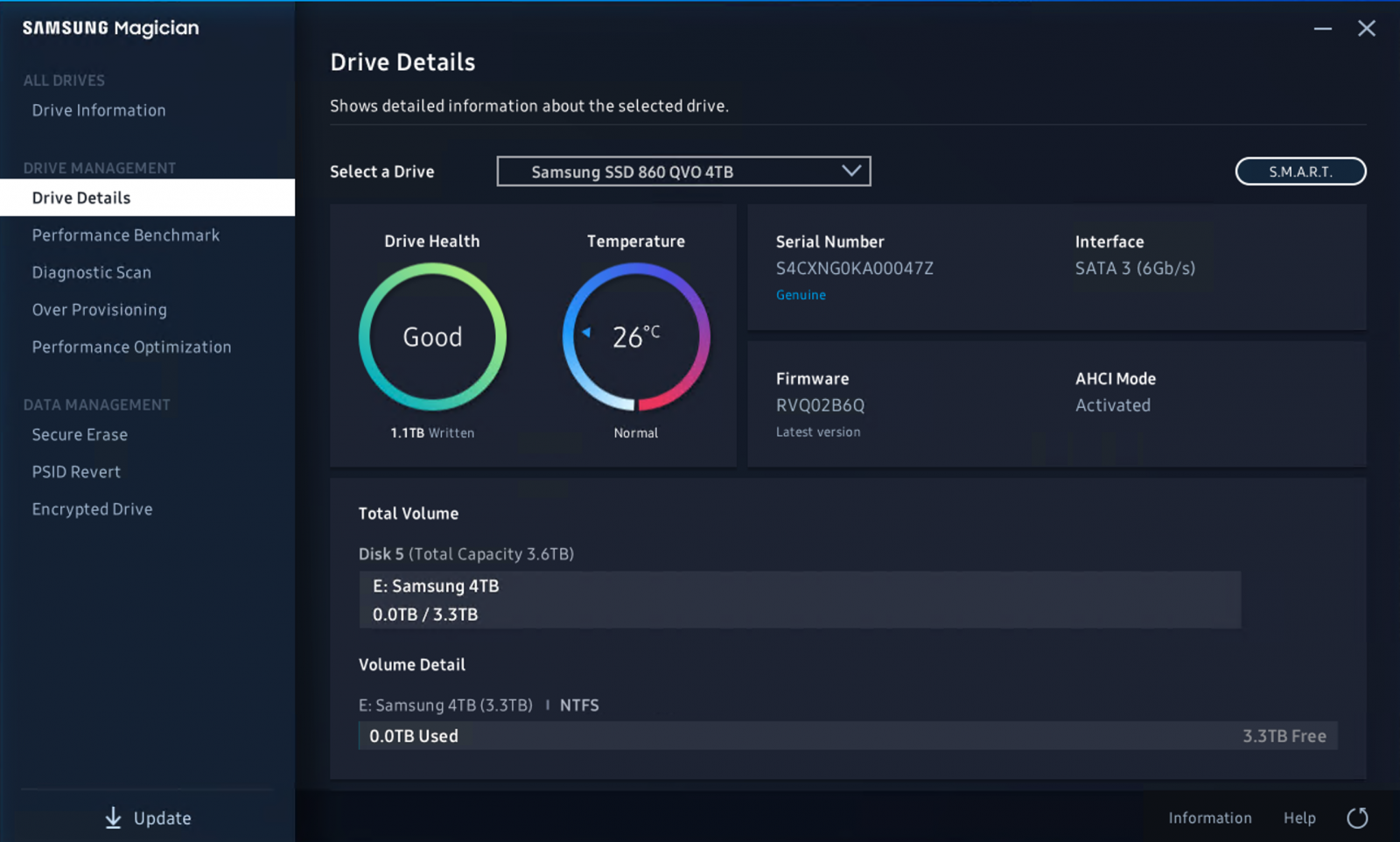
Task: Click the Samsung Magician logo
Action: (x=111, y=28)
